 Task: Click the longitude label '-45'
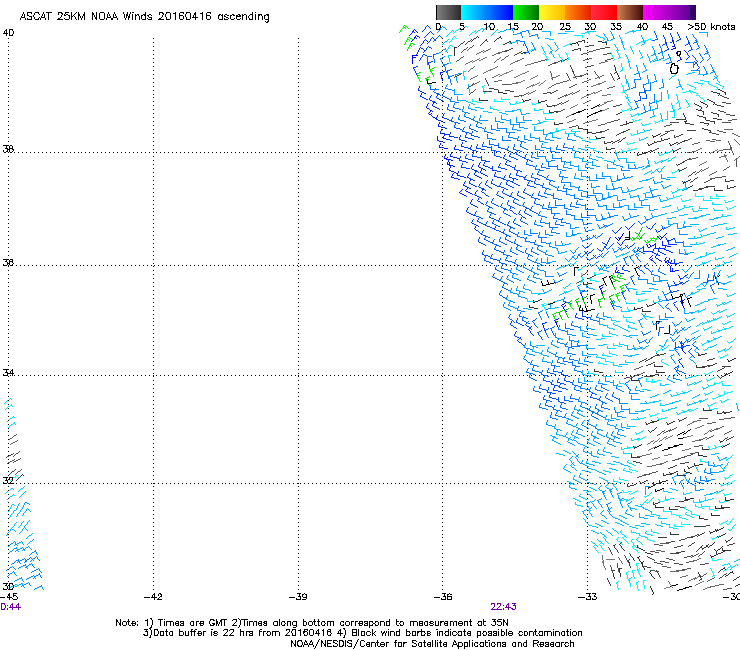[9, 597]
